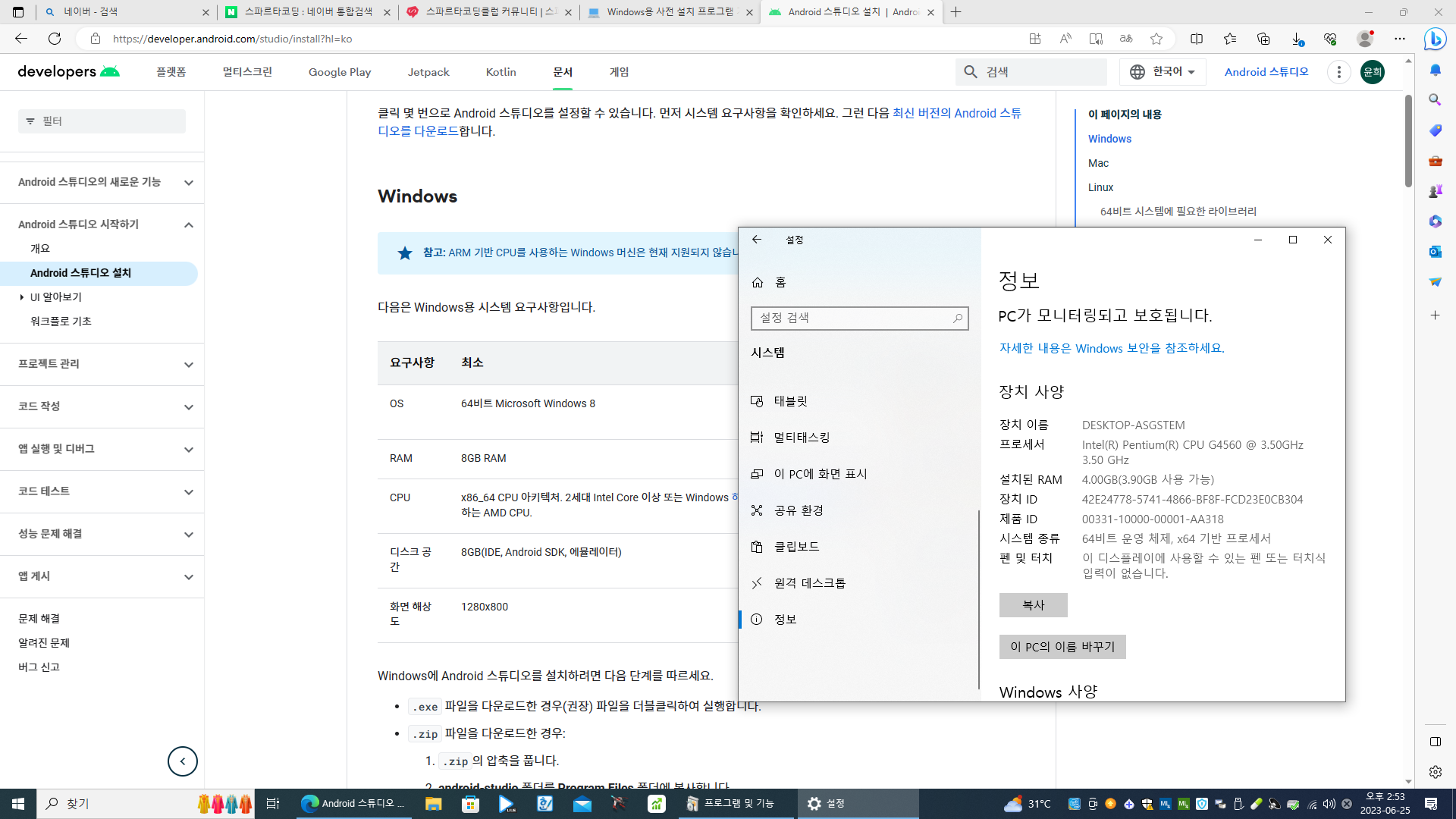The width and height of the screenshot is (1456, 819).
Task: Click the browser refresh icon
Action: (x=55, y=39)
